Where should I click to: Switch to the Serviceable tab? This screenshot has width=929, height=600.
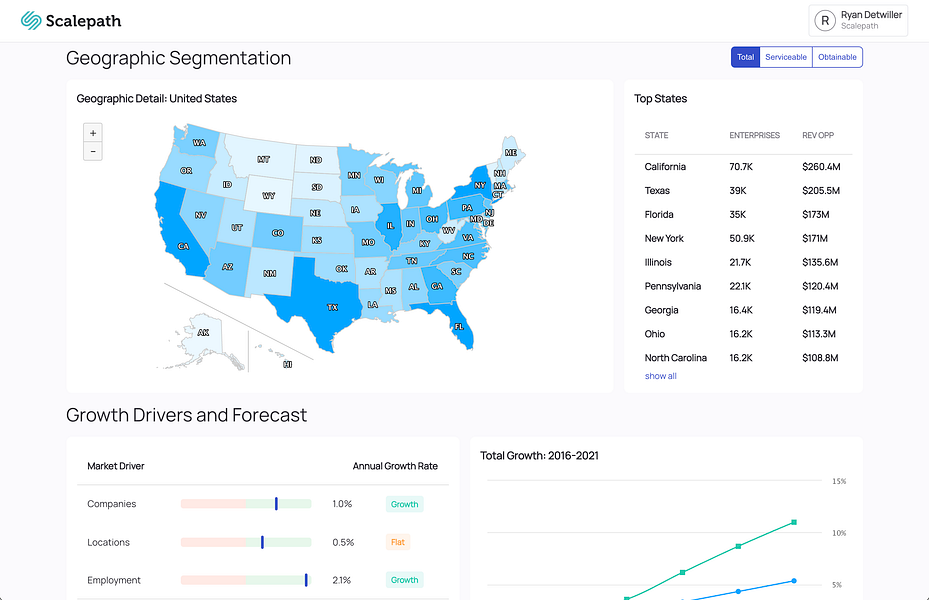786,57
